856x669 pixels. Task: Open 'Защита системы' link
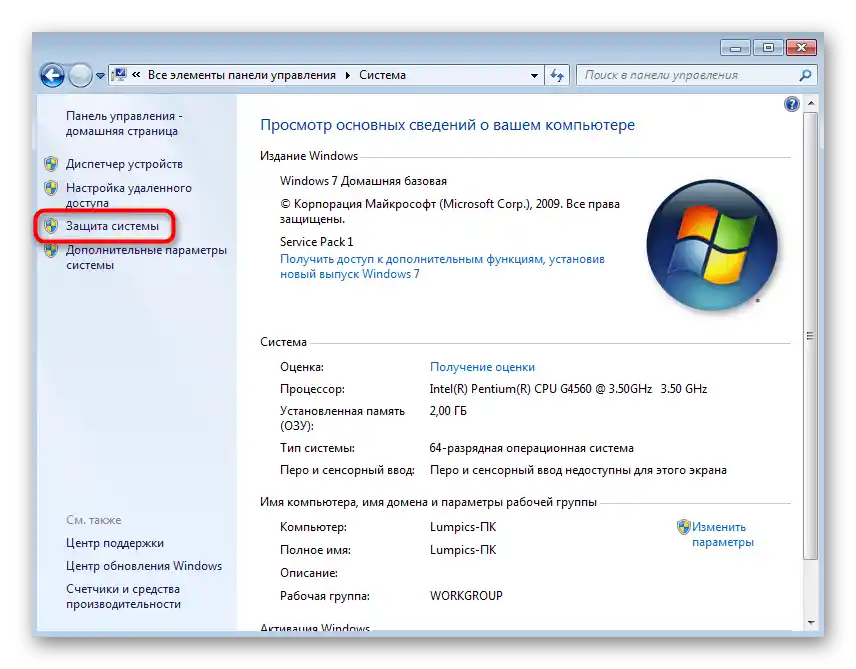[112, 226]
